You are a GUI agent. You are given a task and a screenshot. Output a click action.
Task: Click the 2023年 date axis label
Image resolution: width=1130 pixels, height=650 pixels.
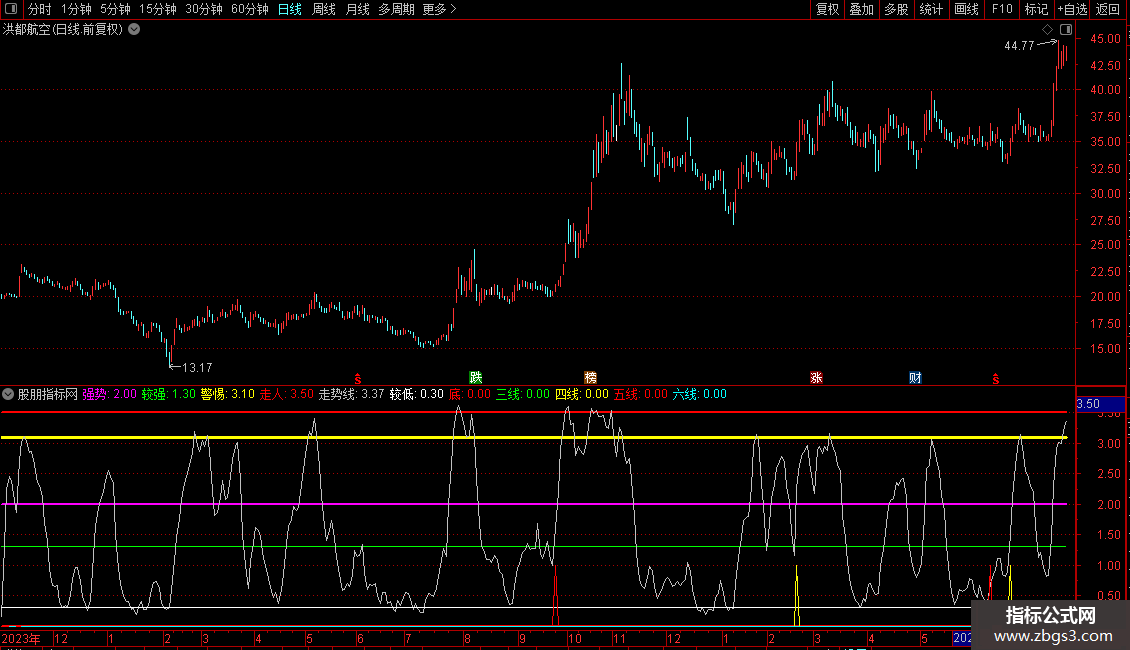[21, 638]
